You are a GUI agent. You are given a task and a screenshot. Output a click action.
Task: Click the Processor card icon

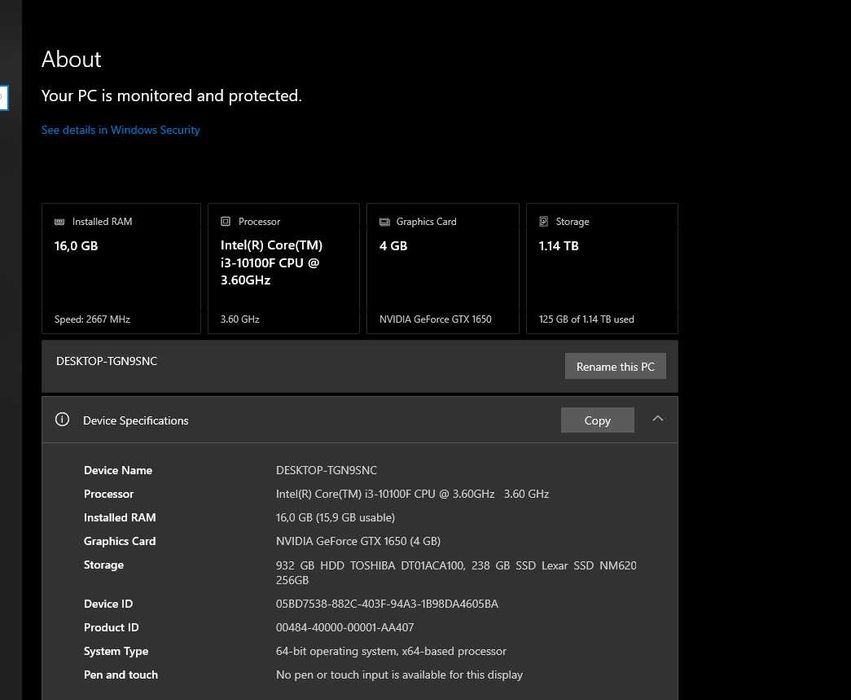227,222
